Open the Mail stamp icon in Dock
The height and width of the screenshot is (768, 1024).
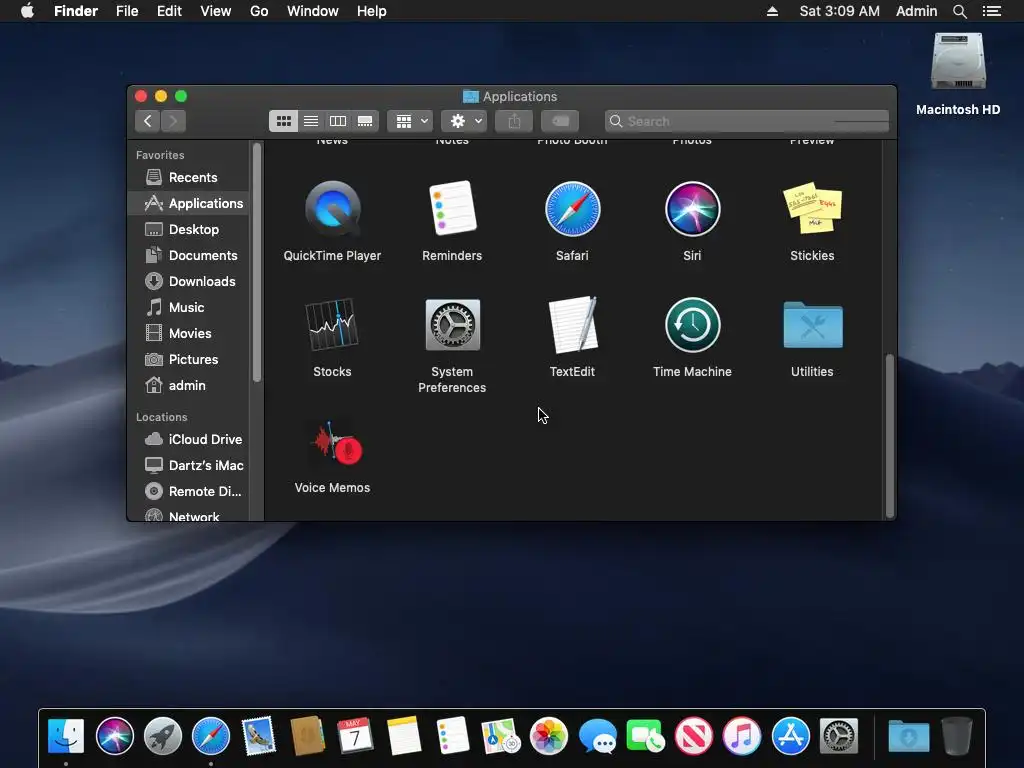[259, 736]
